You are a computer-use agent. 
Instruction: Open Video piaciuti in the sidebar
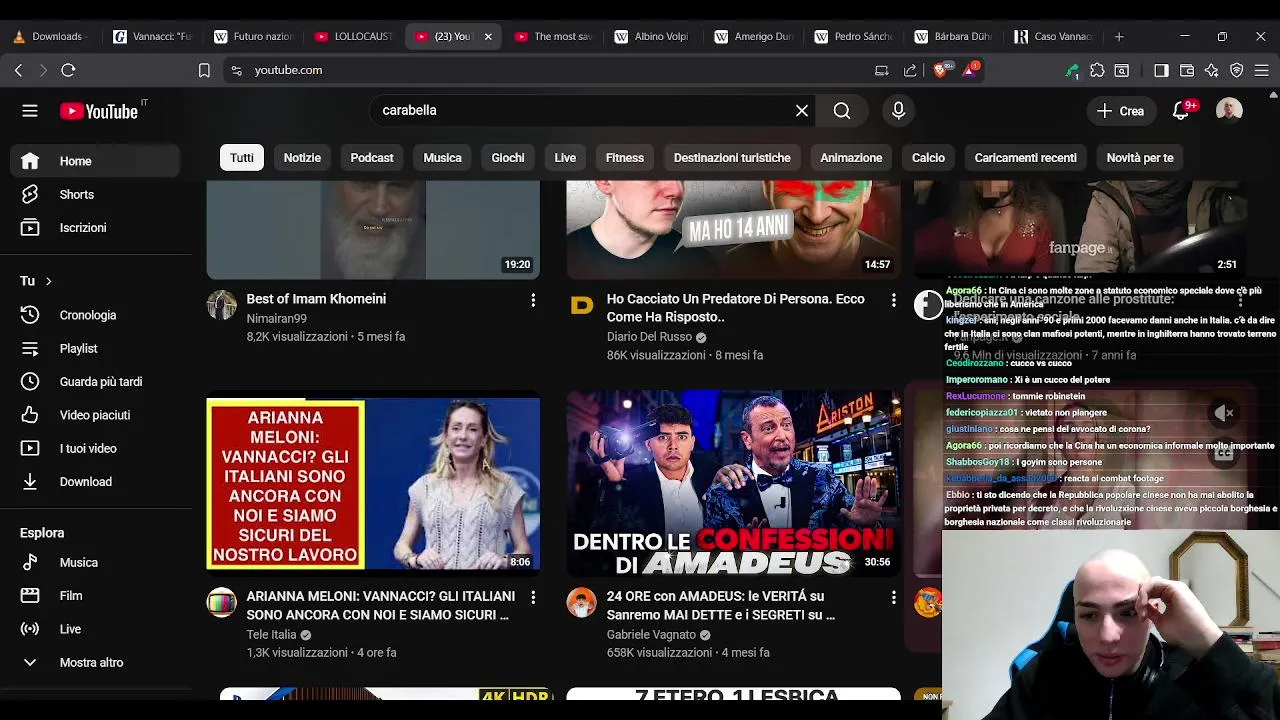(x=97, y=415)
